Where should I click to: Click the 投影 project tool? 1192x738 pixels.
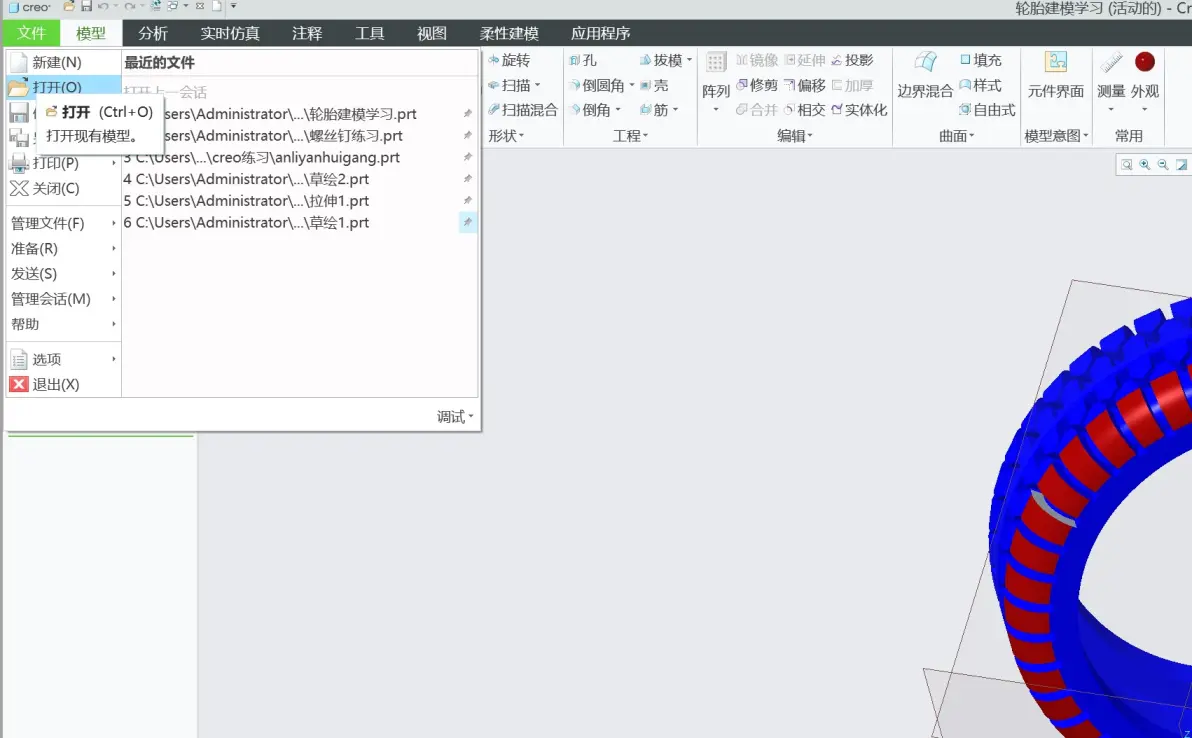(852, 60)
